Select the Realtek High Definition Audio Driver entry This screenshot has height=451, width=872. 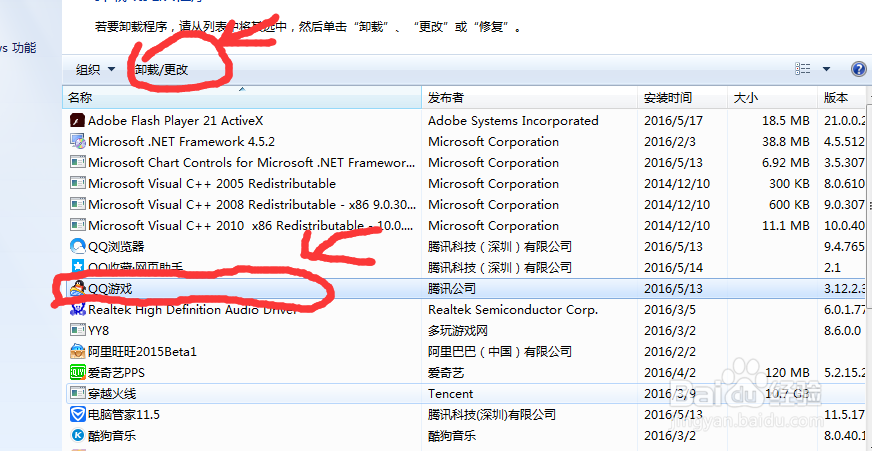coord(192,309)
